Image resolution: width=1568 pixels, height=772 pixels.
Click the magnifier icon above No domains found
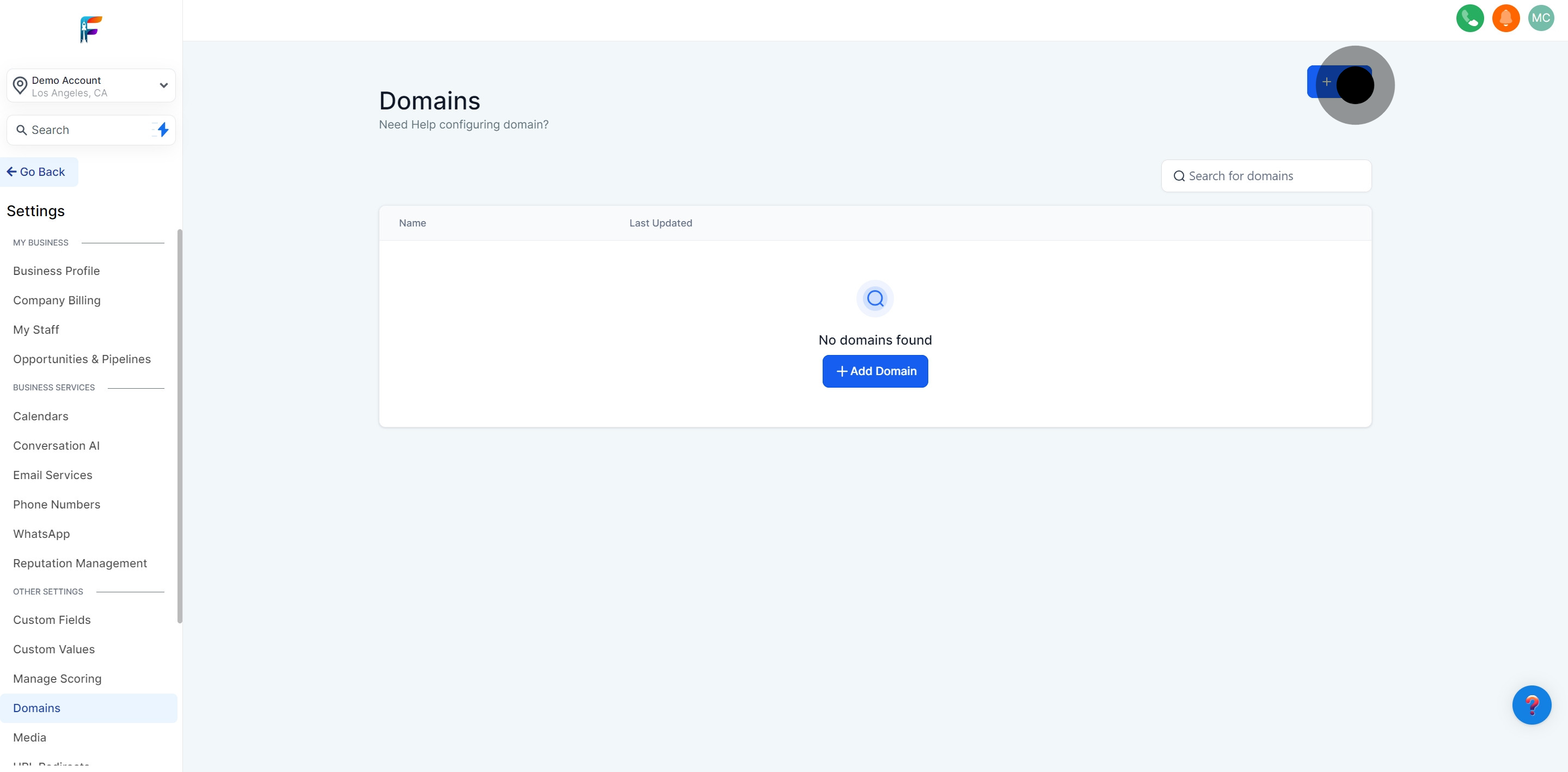875,298
